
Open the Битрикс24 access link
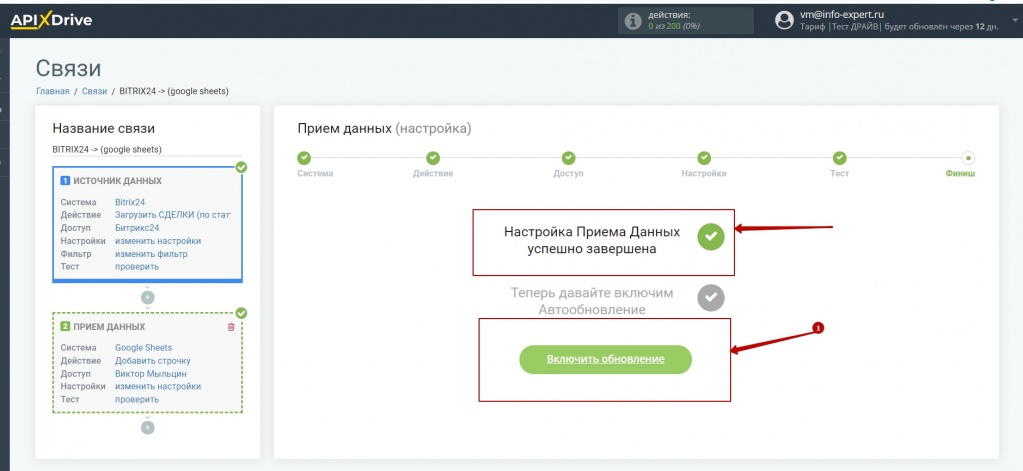137,228
